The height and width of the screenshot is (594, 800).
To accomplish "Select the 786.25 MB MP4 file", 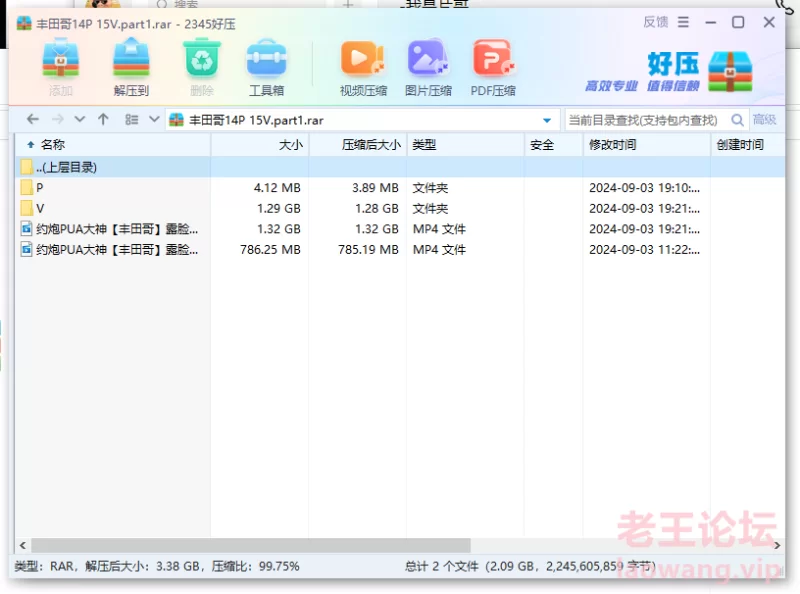I will pyautogui.click(x=400, y=250).
